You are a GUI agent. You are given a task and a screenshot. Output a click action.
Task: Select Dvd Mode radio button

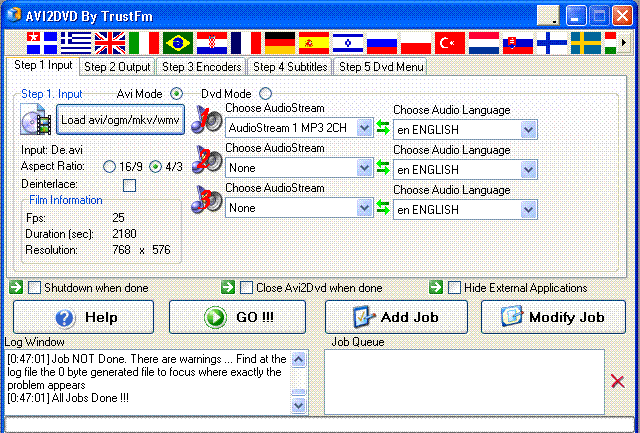coord(265,94)
